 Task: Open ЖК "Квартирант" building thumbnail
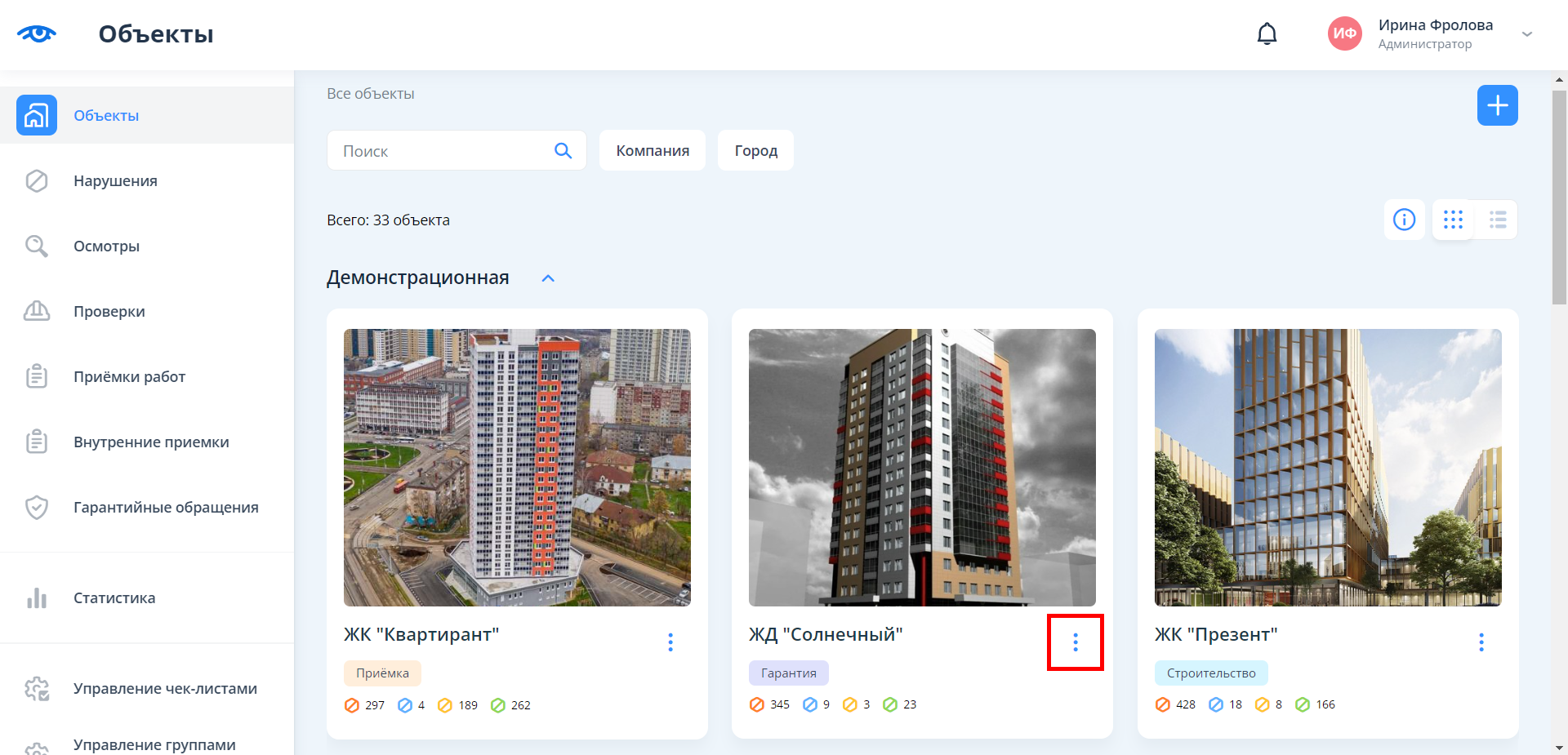(517, 468)
